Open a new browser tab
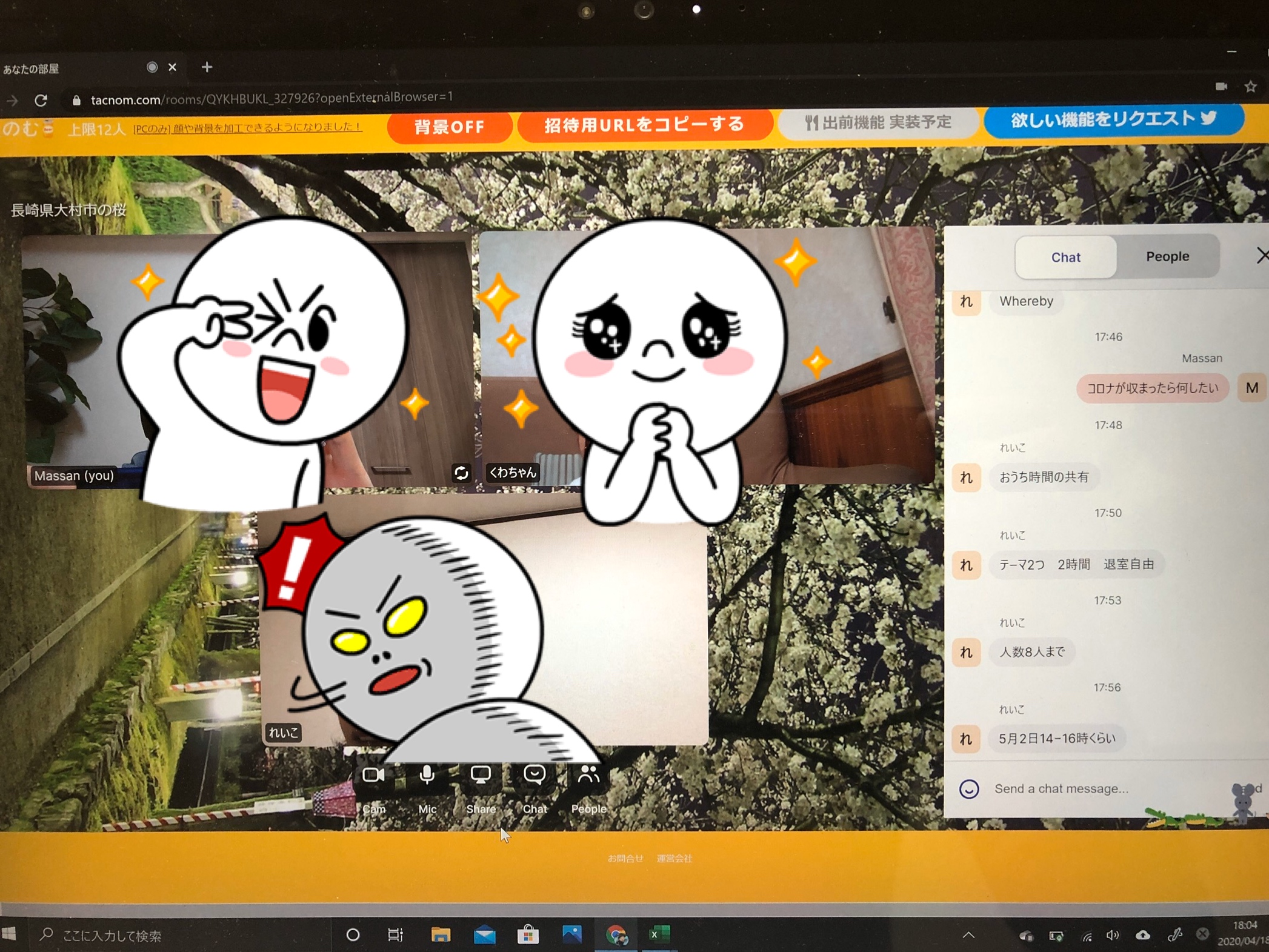 [207, 67]
